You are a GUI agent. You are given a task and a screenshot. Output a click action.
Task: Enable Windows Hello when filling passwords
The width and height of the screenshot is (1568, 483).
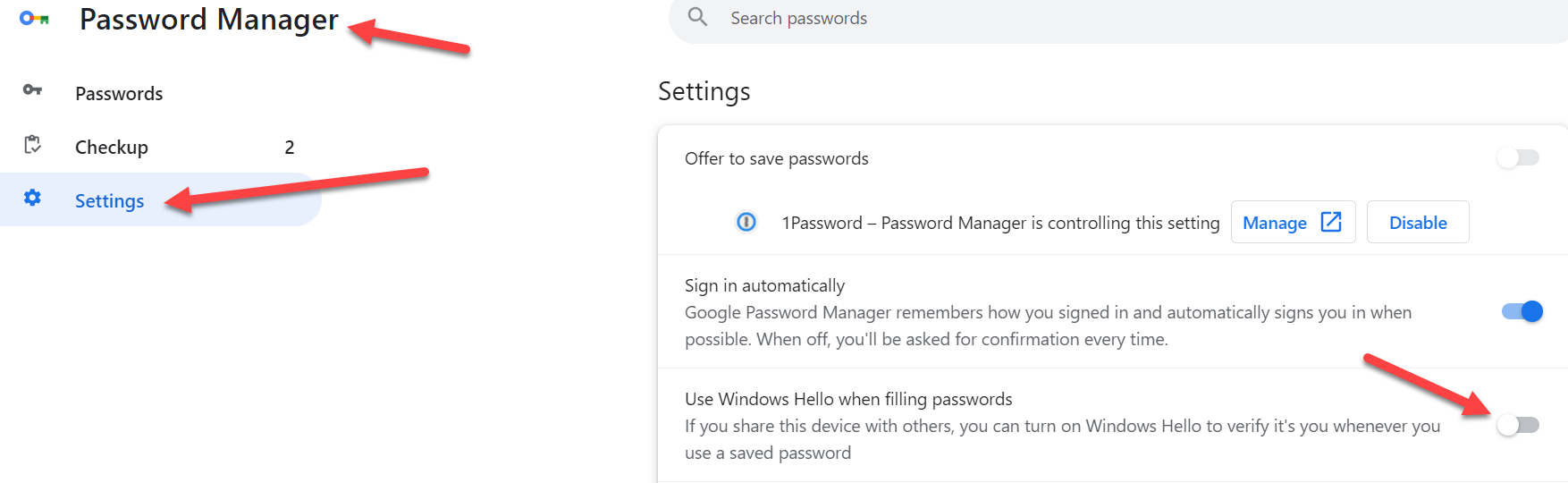[x=1519, y=425]
